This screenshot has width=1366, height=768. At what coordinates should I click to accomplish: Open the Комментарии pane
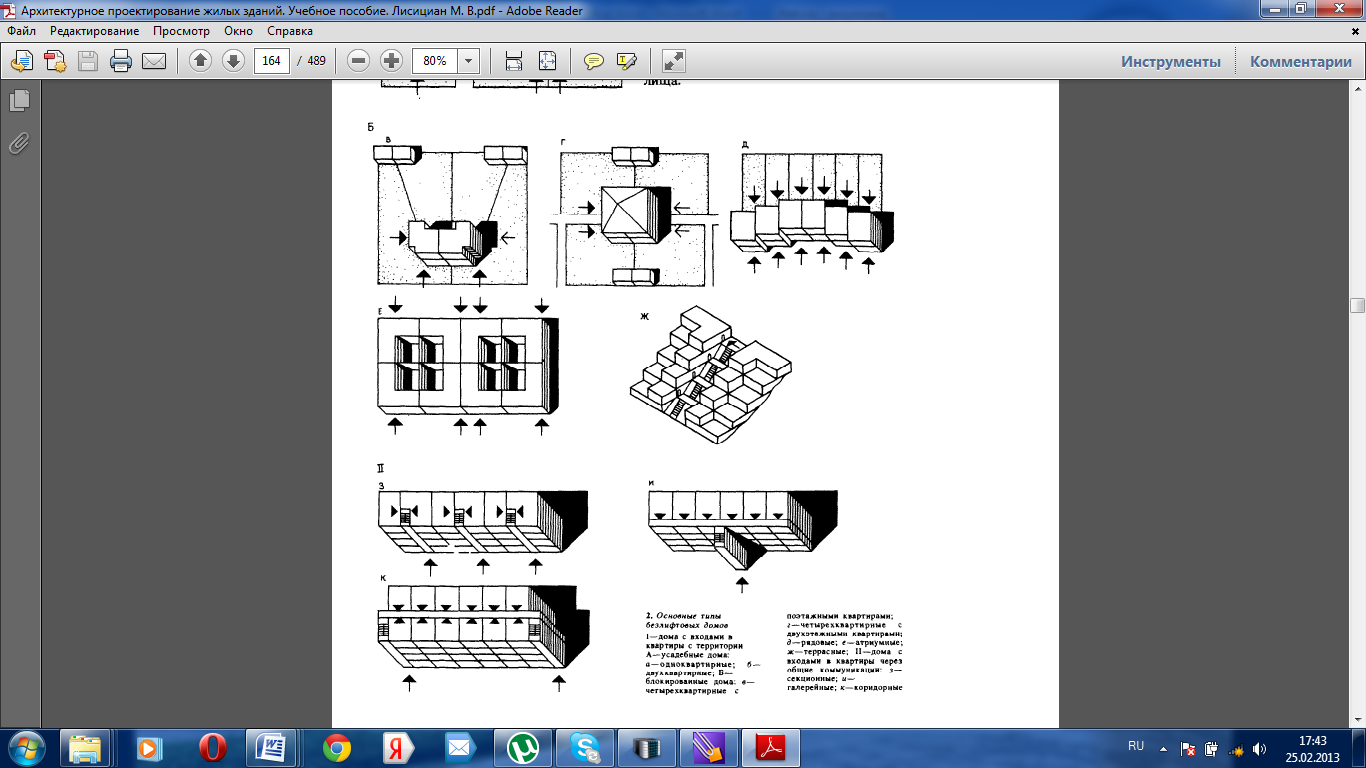(1300, 61)
